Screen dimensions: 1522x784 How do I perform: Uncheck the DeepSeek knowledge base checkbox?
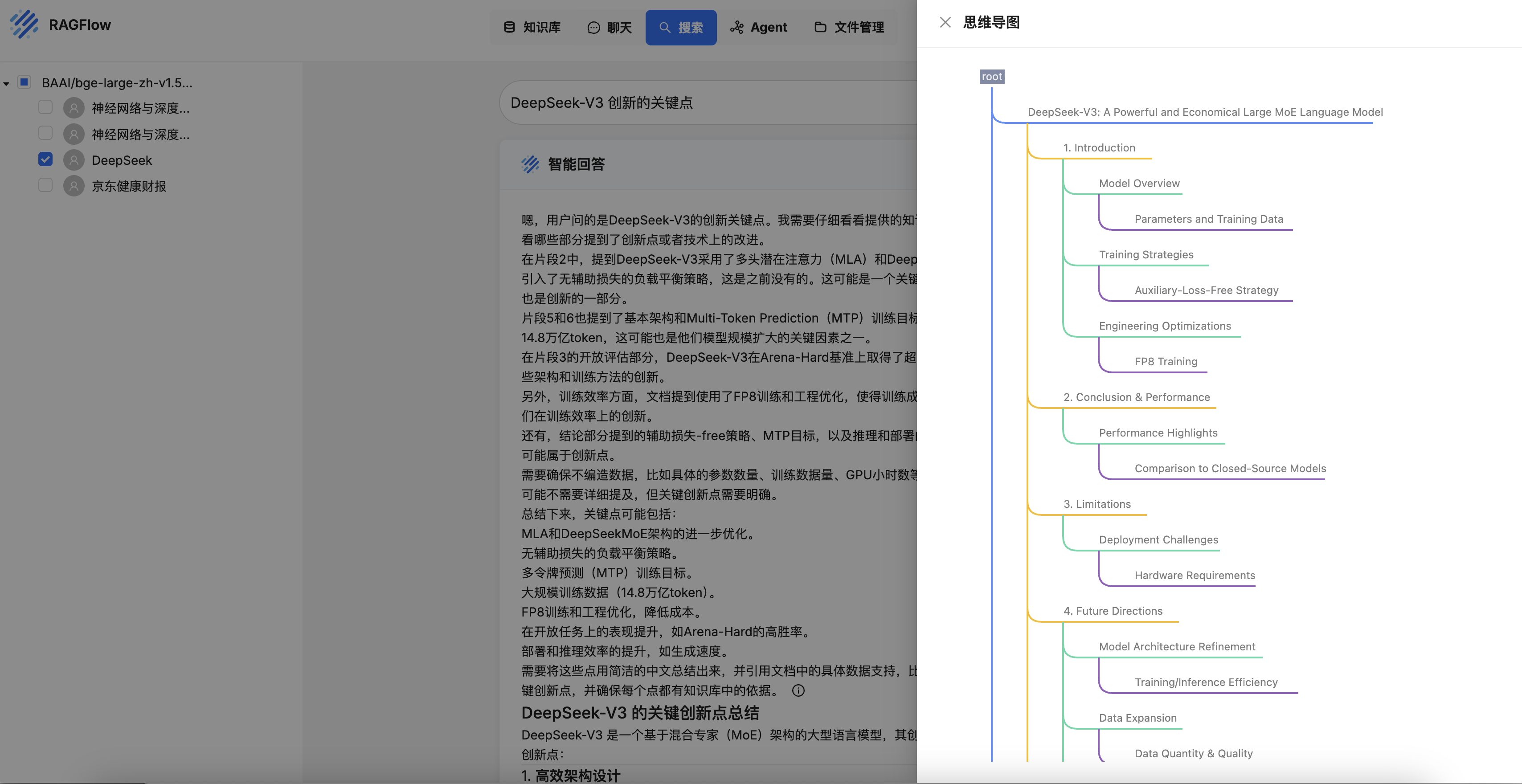pyautogui.click(x=45, y=159)
